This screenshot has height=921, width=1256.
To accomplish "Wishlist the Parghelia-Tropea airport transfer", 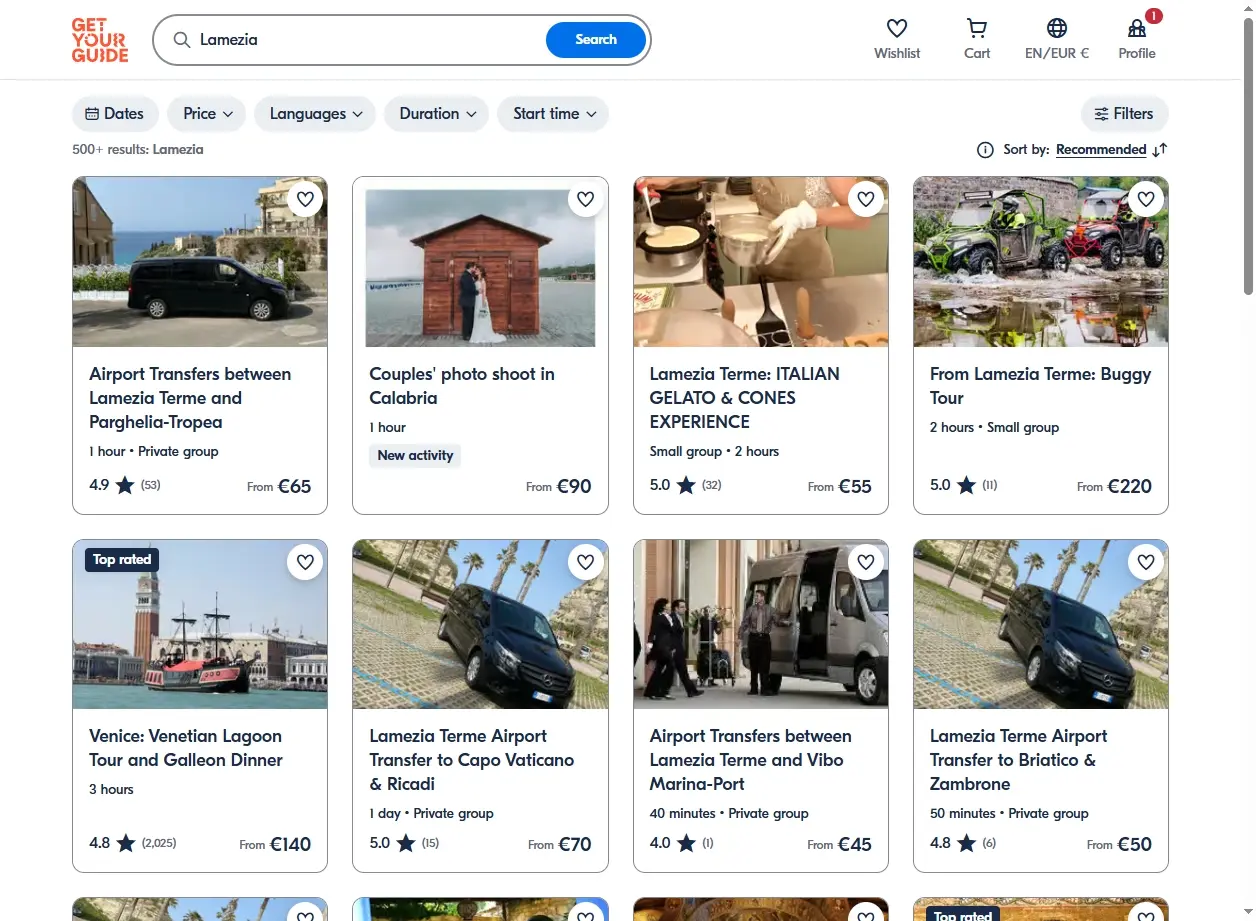I will point(305,199).
